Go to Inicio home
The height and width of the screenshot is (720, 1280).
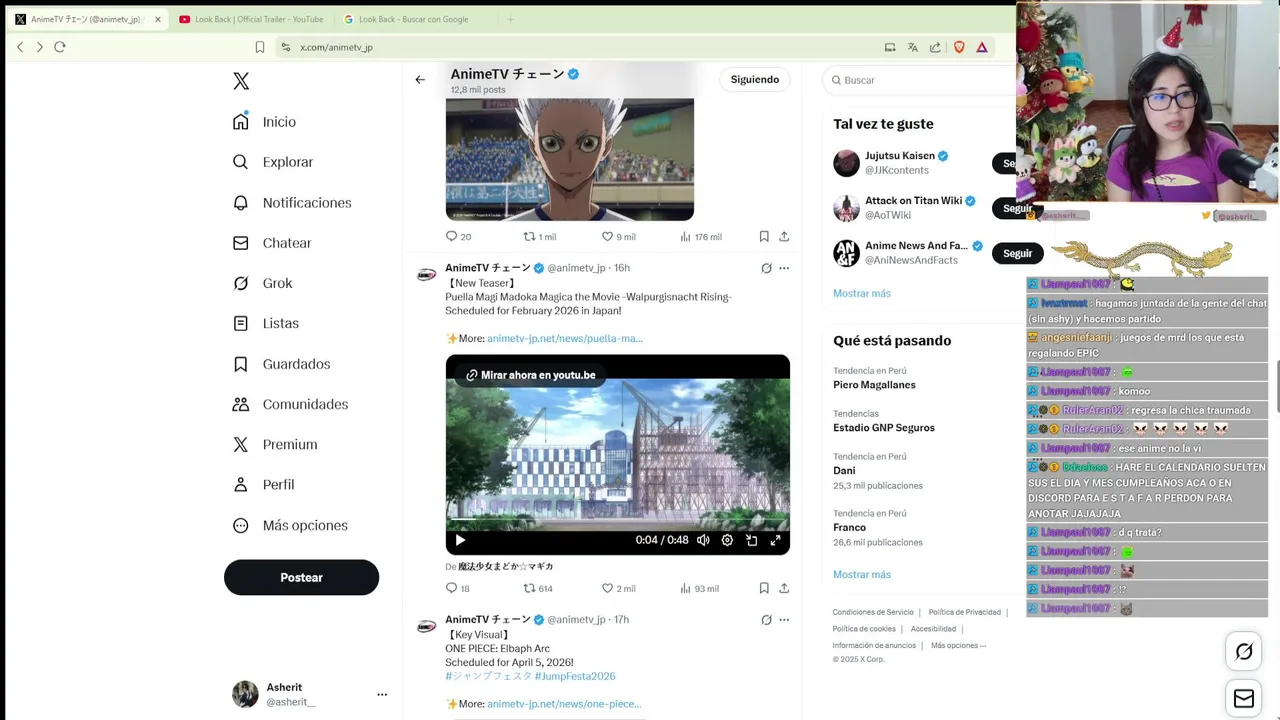pos(265,122)
